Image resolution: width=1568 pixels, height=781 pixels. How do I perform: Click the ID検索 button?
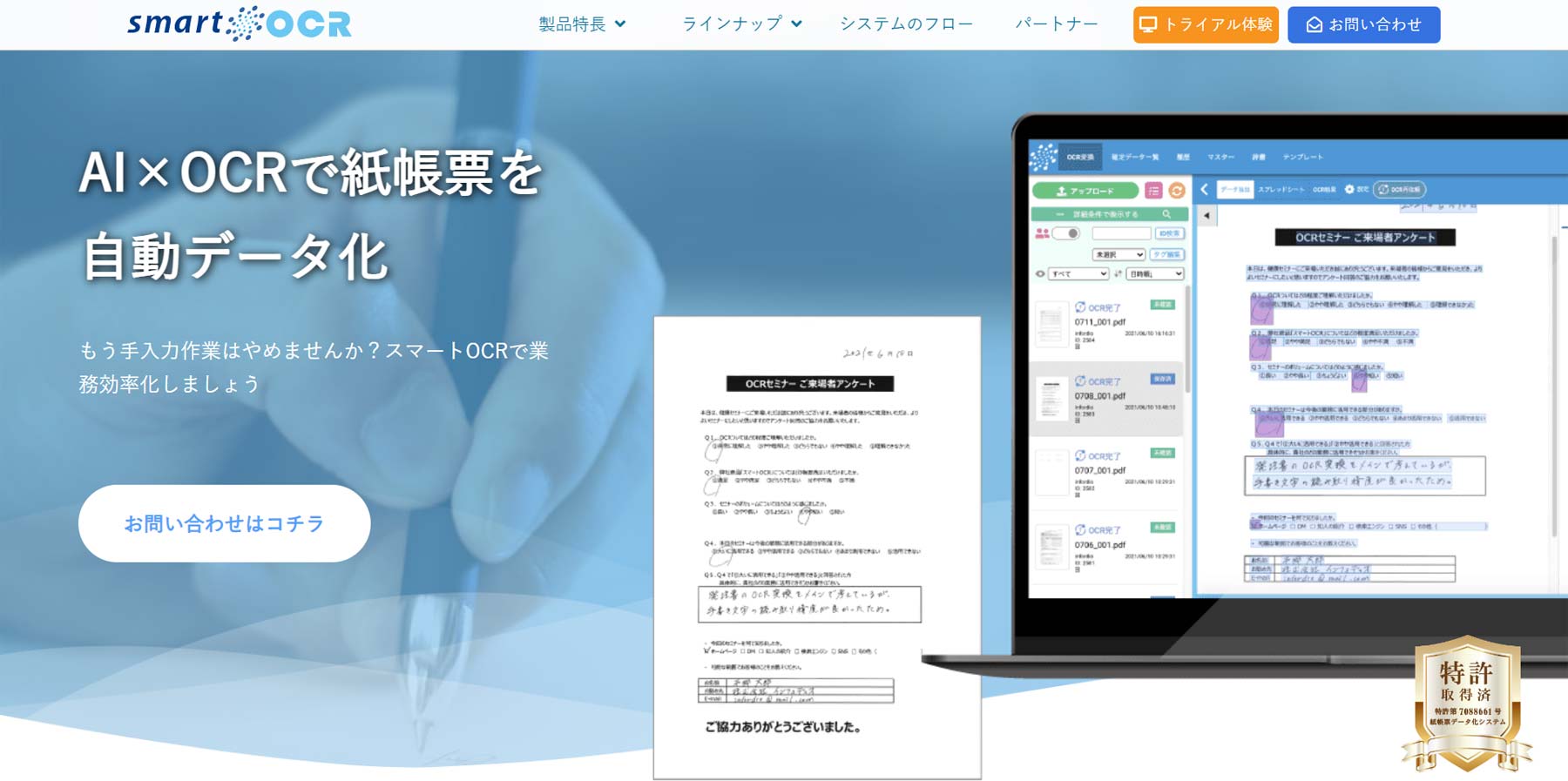[x=1169, y=233]
